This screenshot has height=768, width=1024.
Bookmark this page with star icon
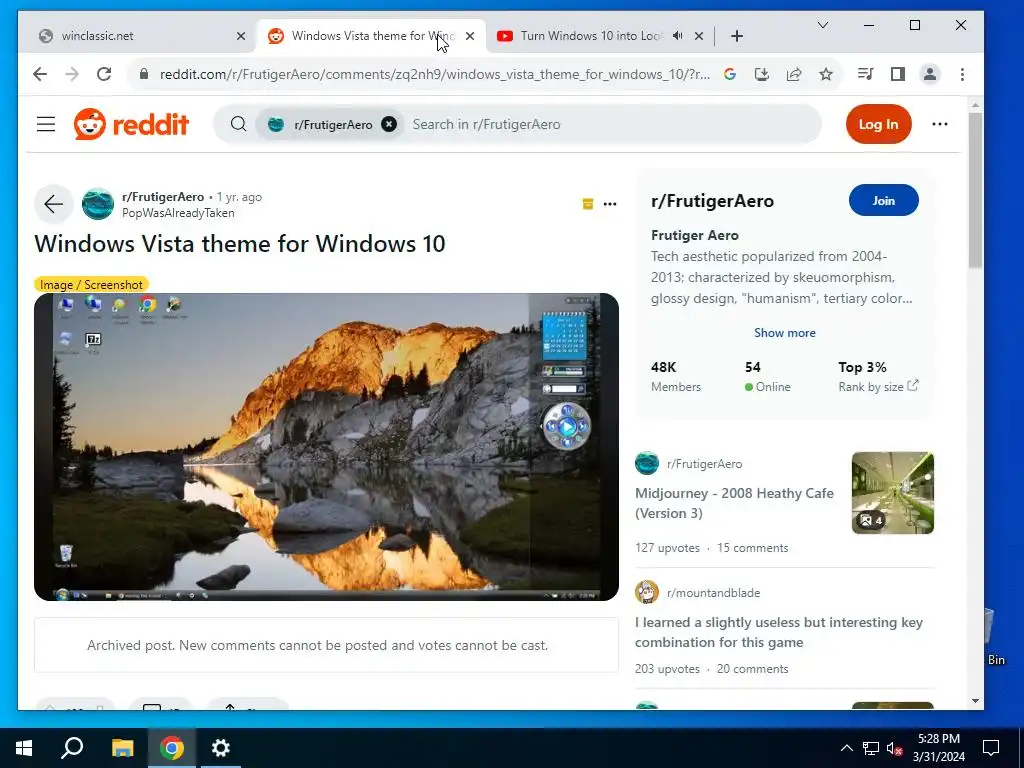pyautogui.click(x=826, y=74)
